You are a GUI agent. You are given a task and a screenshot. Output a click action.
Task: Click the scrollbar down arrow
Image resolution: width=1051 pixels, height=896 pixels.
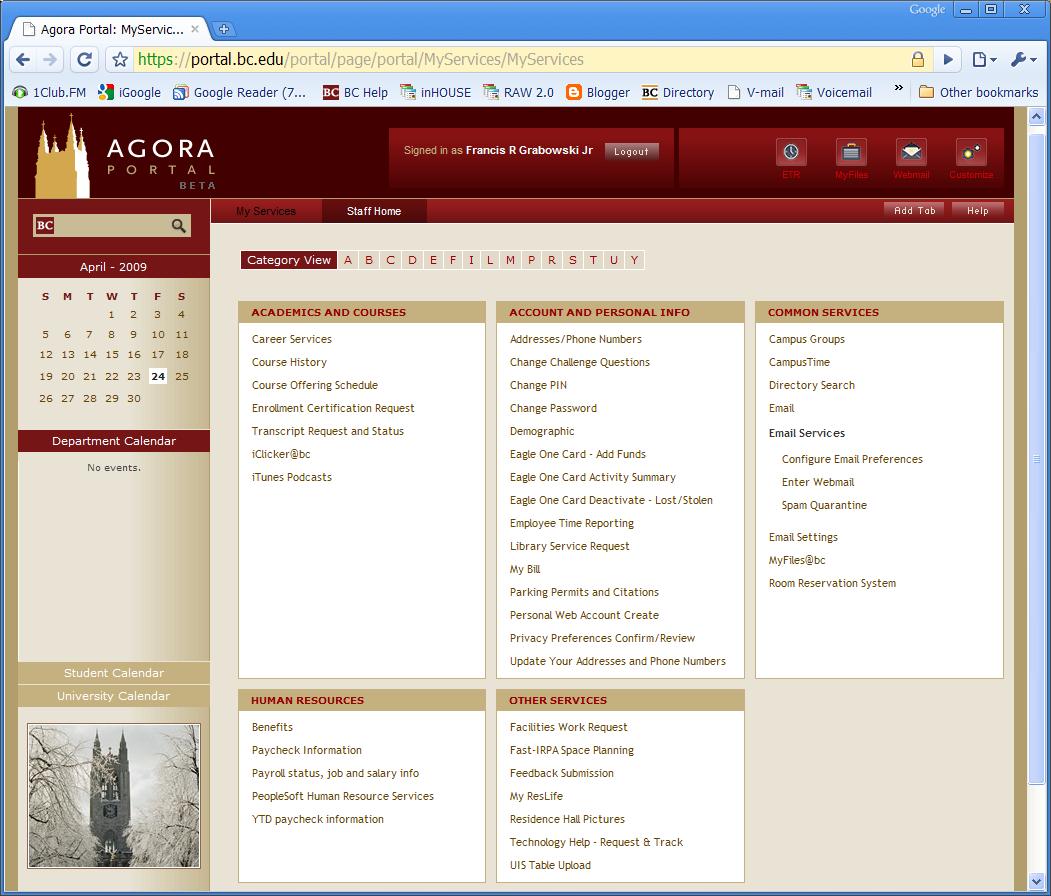pyautogui.click(x=1036, y=881)
